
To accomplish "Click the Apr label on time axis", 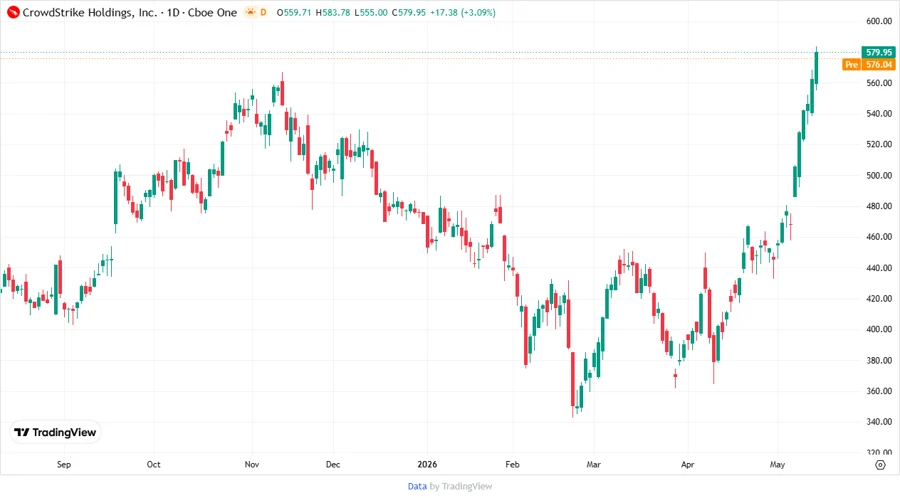I will click(x=688, y=464).
